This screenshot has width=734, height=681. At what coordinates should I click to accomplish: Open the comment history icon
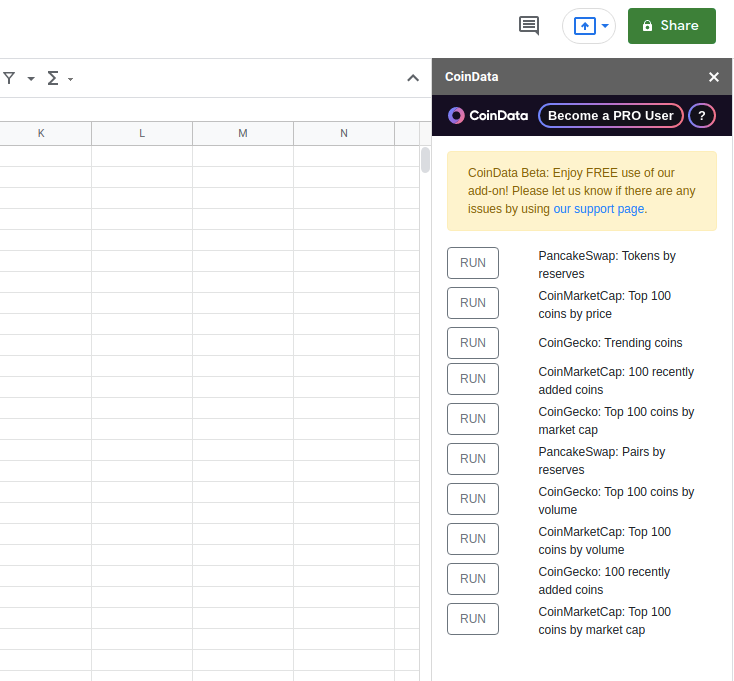[529, 26]
